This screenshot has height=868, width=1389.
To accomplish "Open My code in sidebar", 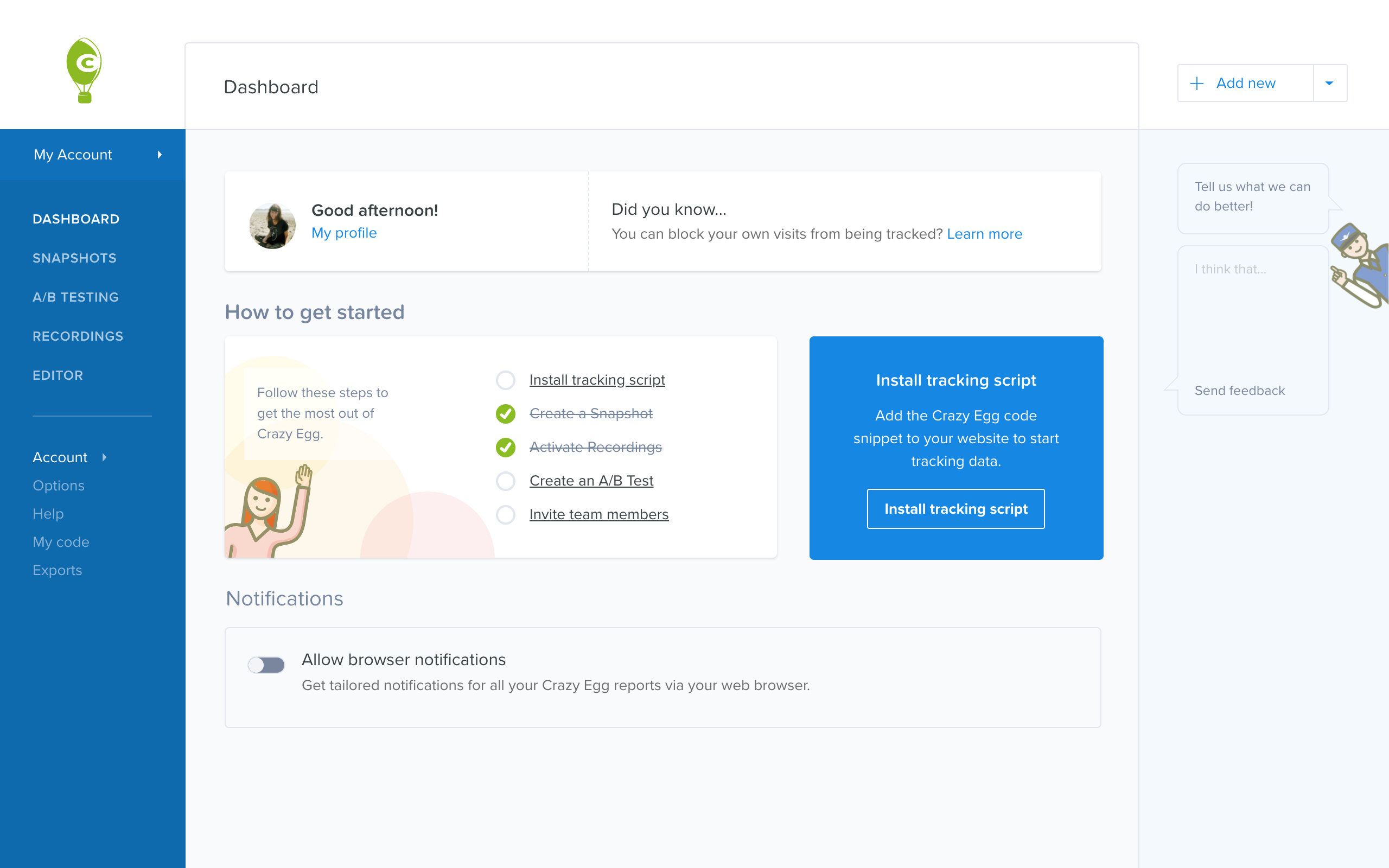I will (61, 542).
